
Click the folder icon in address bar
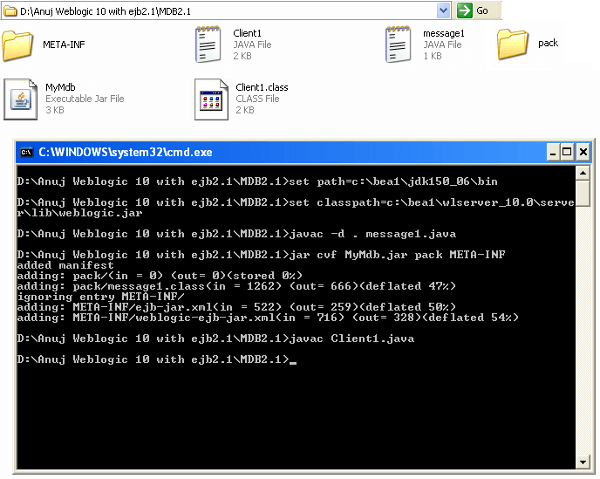tap(10, 11)
